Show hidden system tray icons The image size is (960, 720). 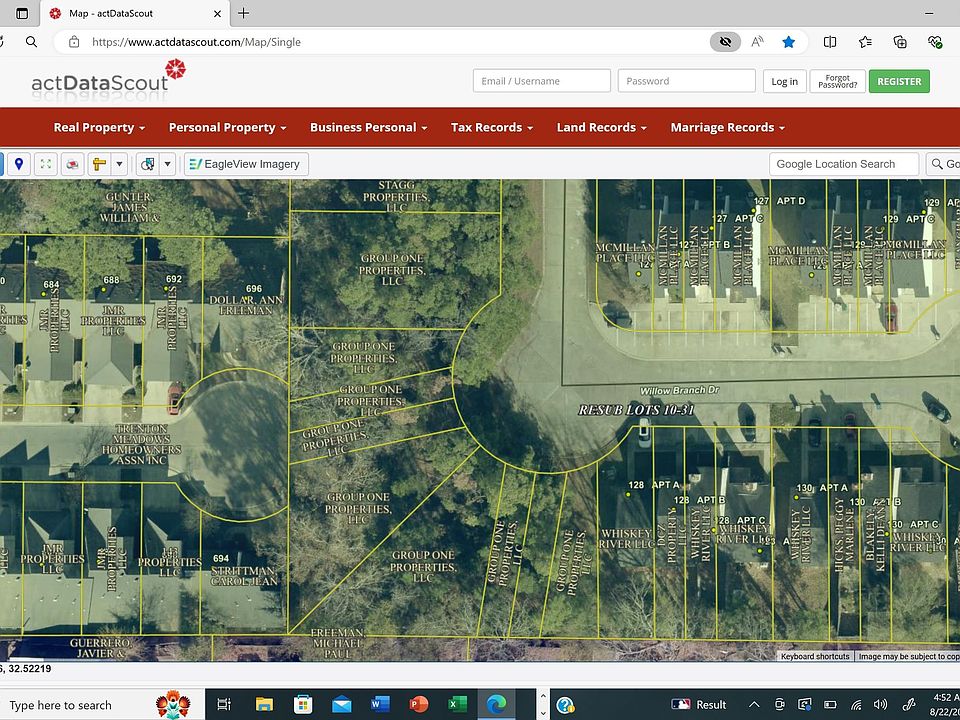pyautogui.click(x=754, y=705)
